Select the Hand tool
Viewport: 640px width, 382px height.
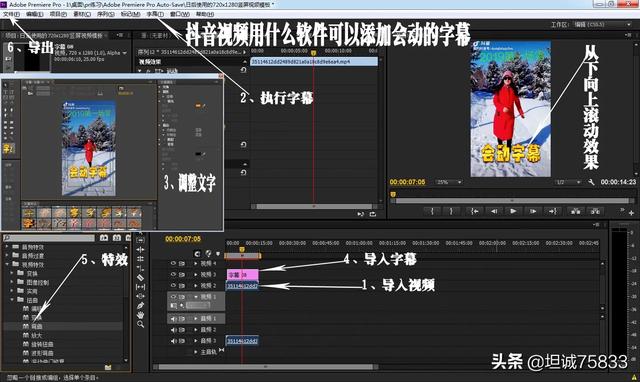[x=140, y=315]
